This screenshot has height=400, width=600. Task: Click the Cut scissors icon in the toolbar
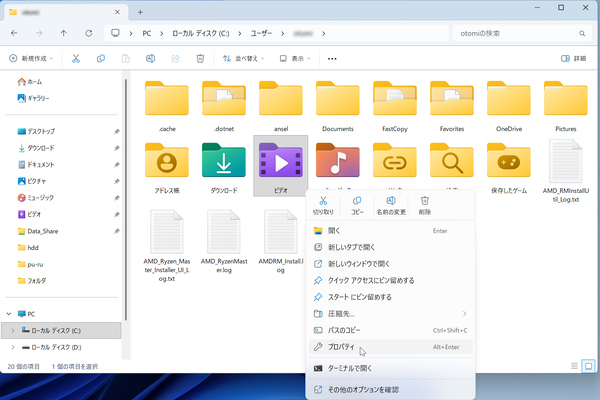click(76, 59)
